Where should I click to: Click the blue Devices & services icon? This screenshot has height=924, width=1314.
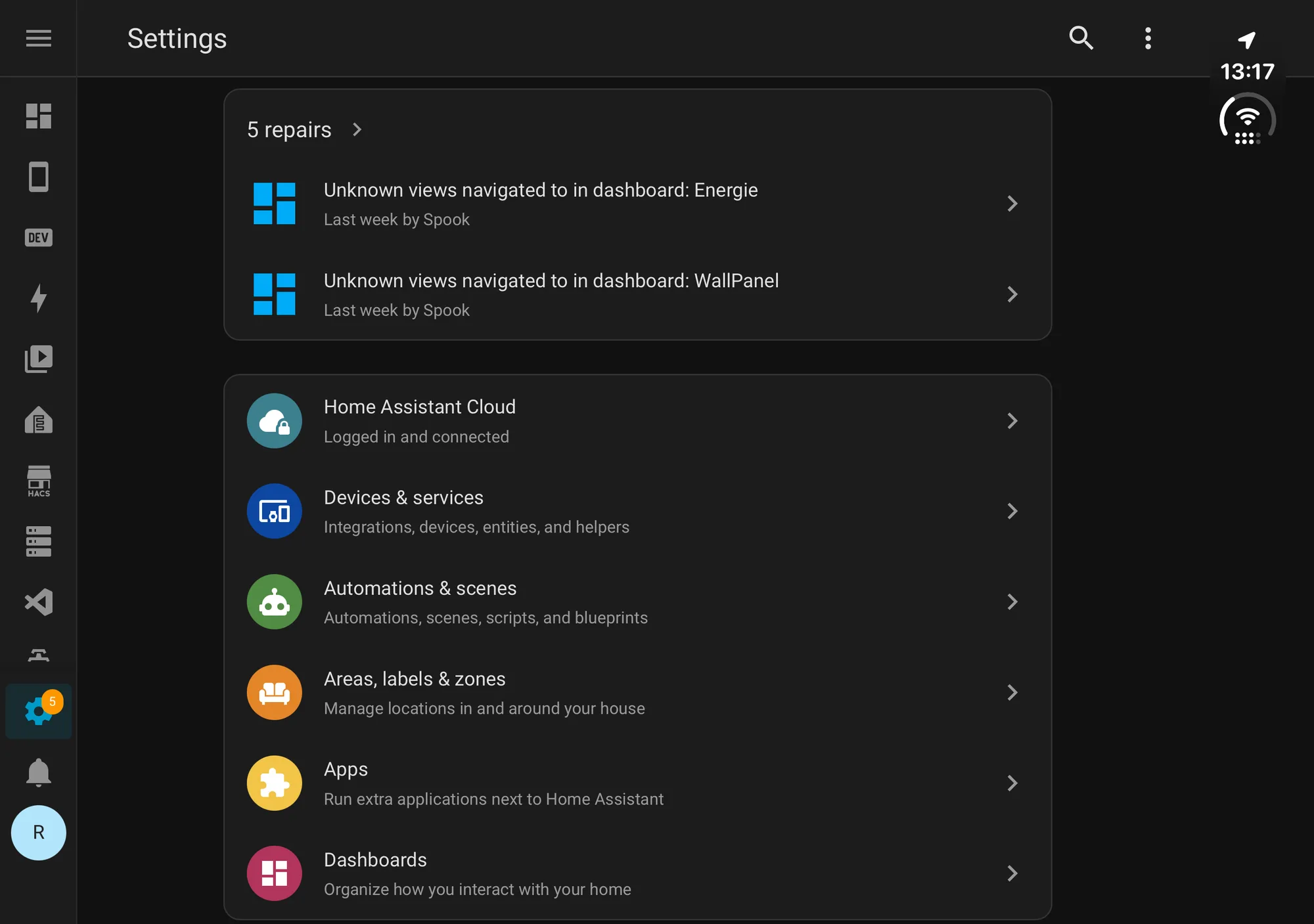[x=274, y=511]
